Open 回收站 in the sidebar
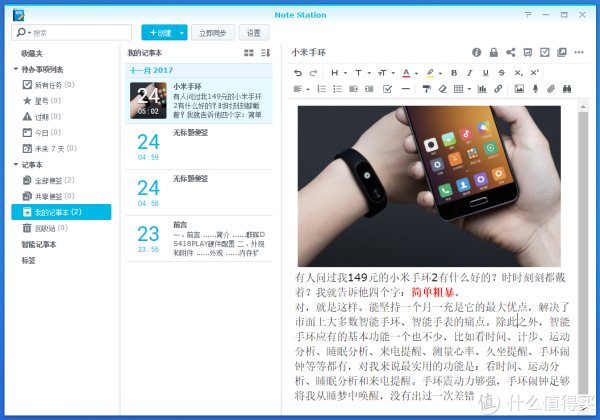600x420 pixels. point(47,228)
